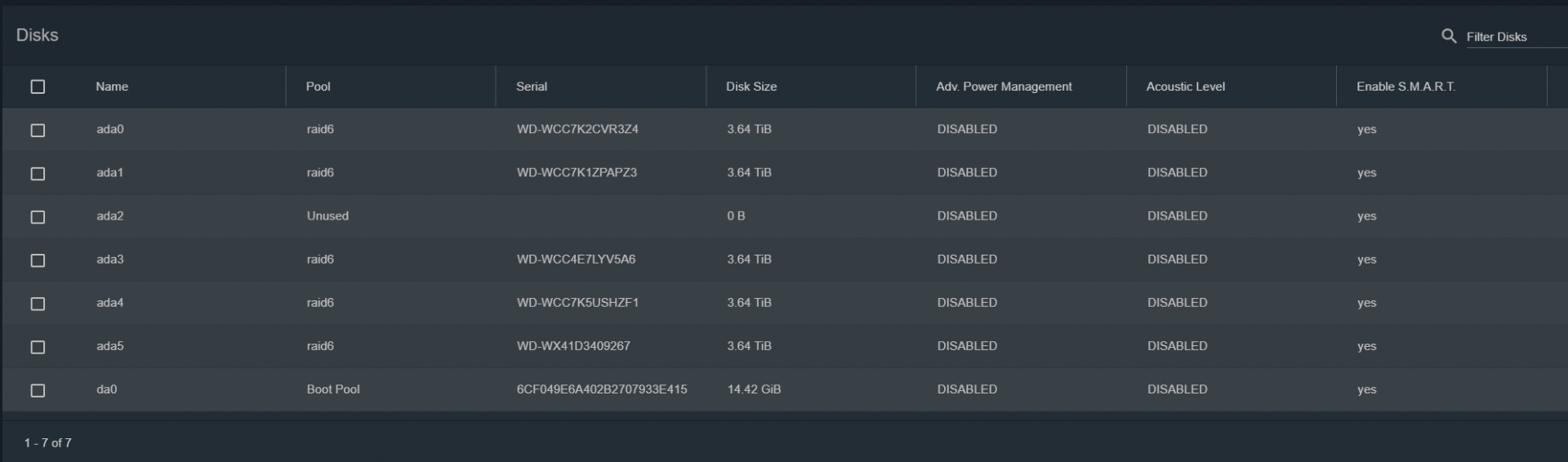
Task: Select the ada4 row checkbox
Action: [x=38, y=303]
